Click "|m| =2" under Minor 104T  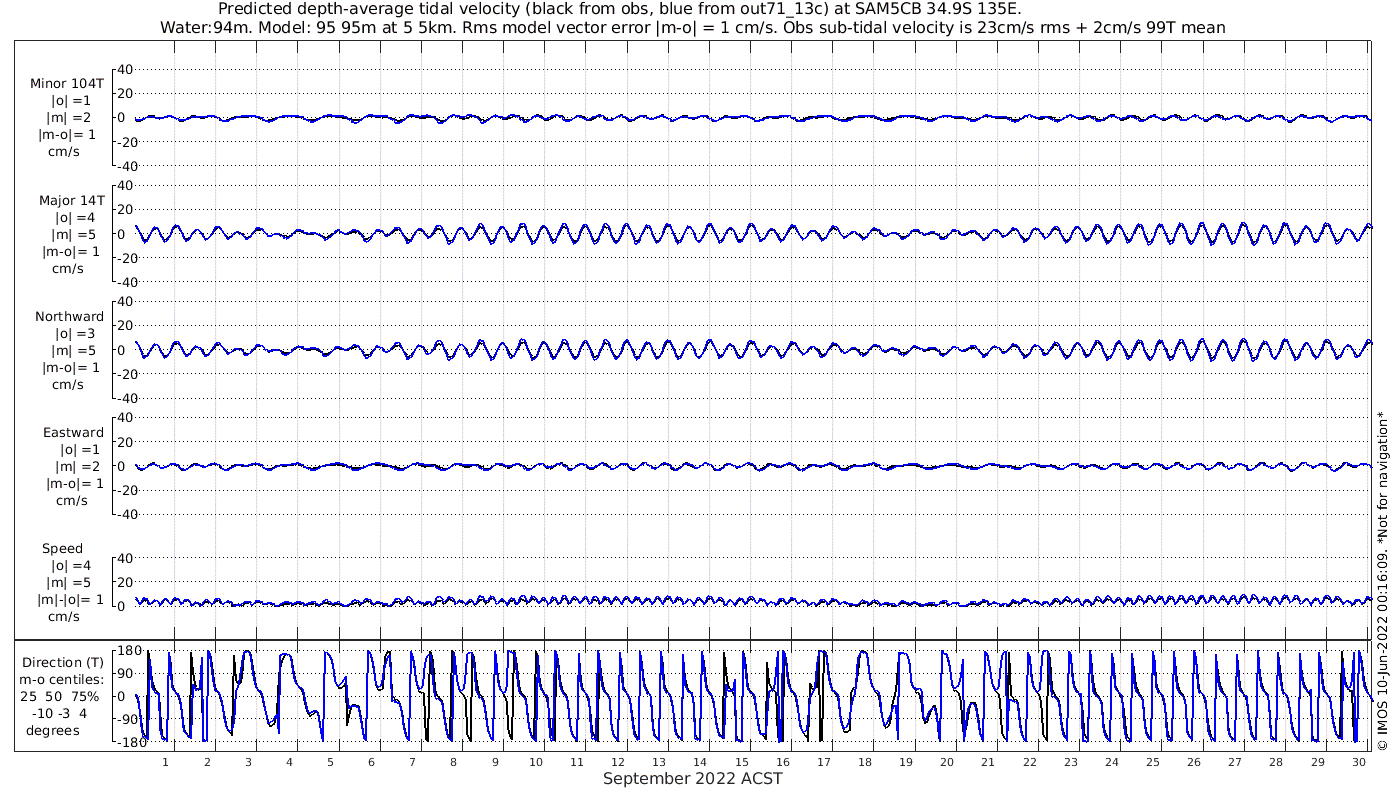point(71,118)
